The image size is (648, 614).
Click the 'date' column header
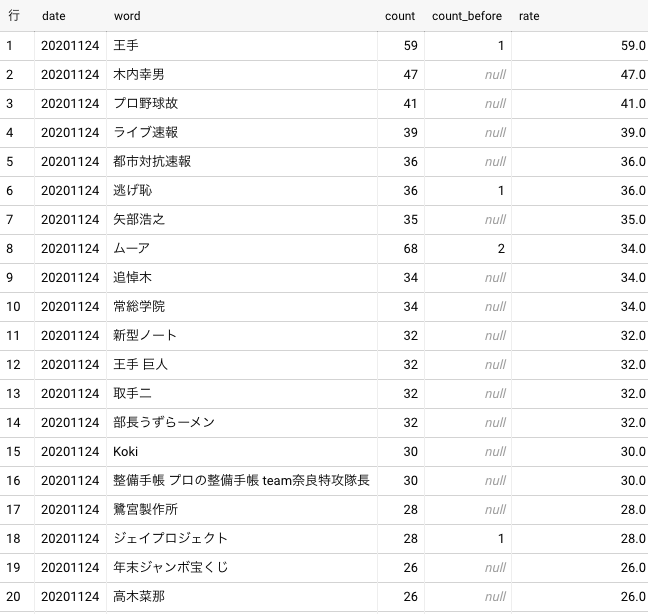pos(54,16)
